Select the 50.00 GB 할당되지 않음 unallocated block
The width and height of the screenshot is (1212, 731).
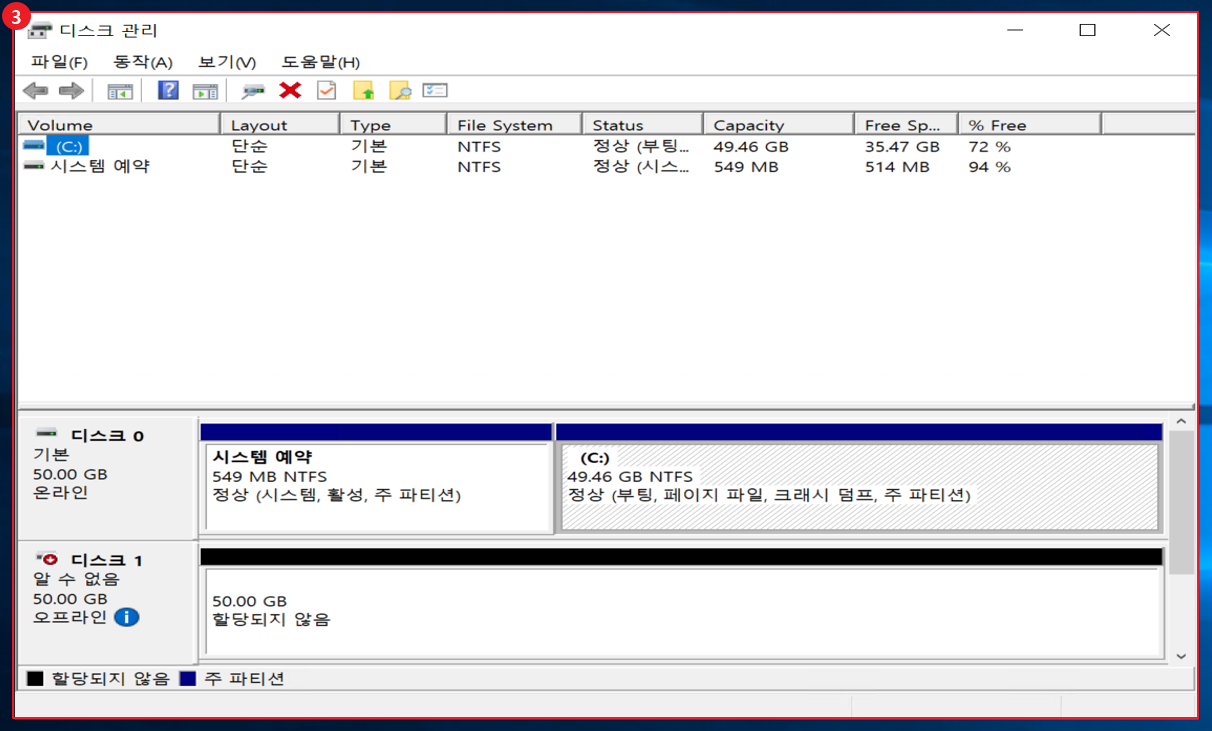(x=682, y=603)
